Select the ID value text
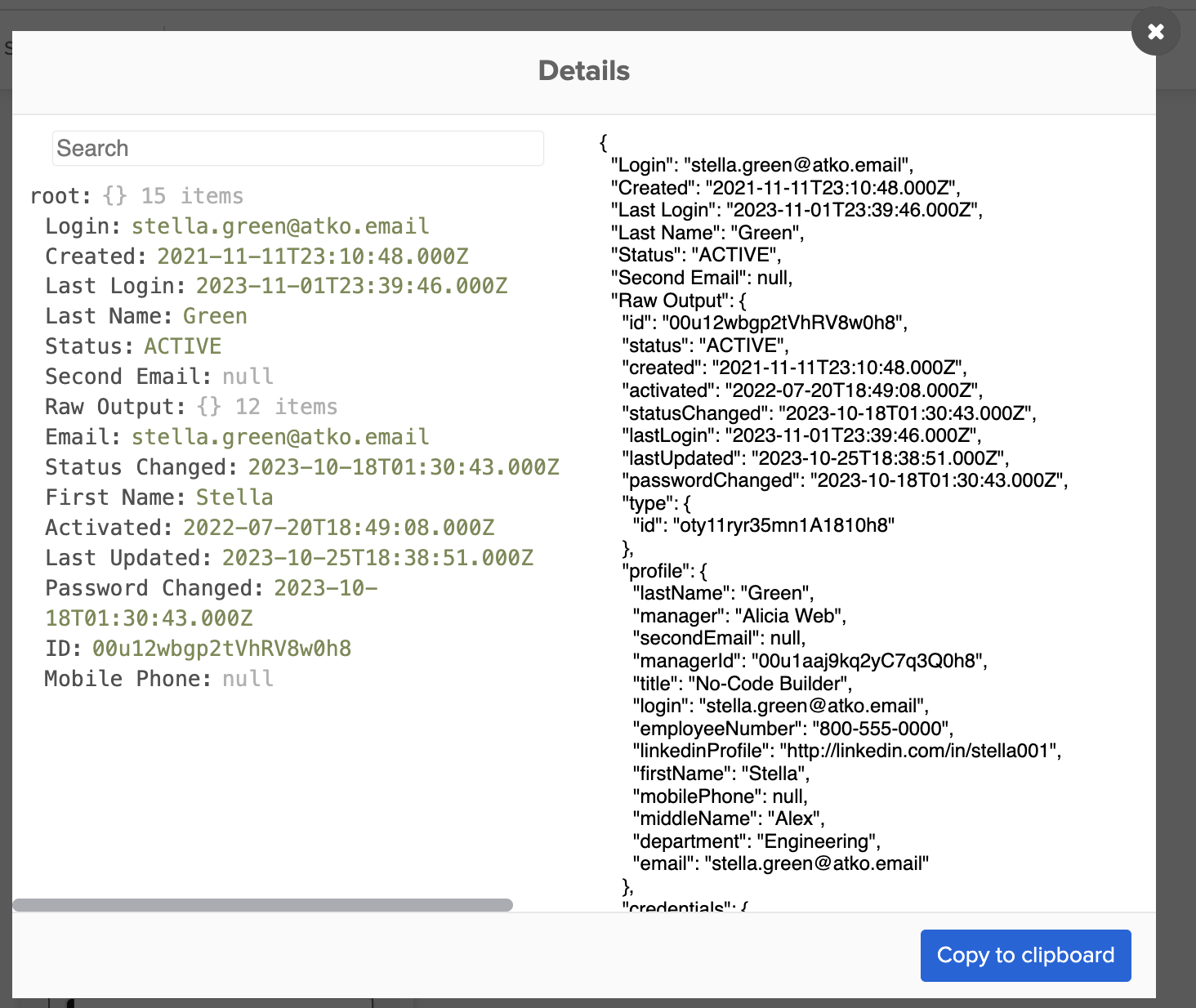The width and height of the screenshot is (1196, 1008). pos(221,648)
